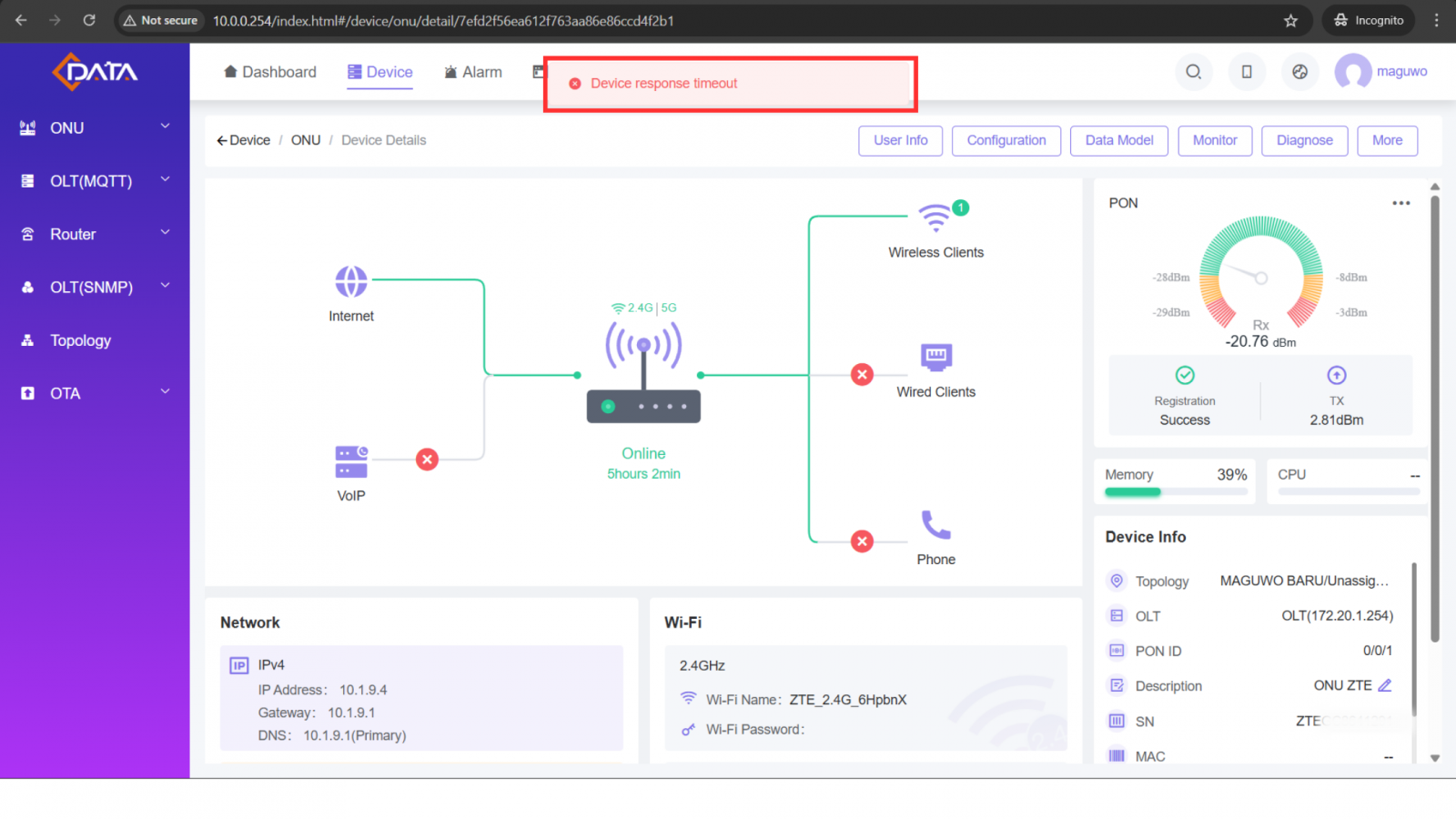This screenshot has height=819, width=1456.
Task: Go to the Dashboard tab
Action: (x=270, y=72)
